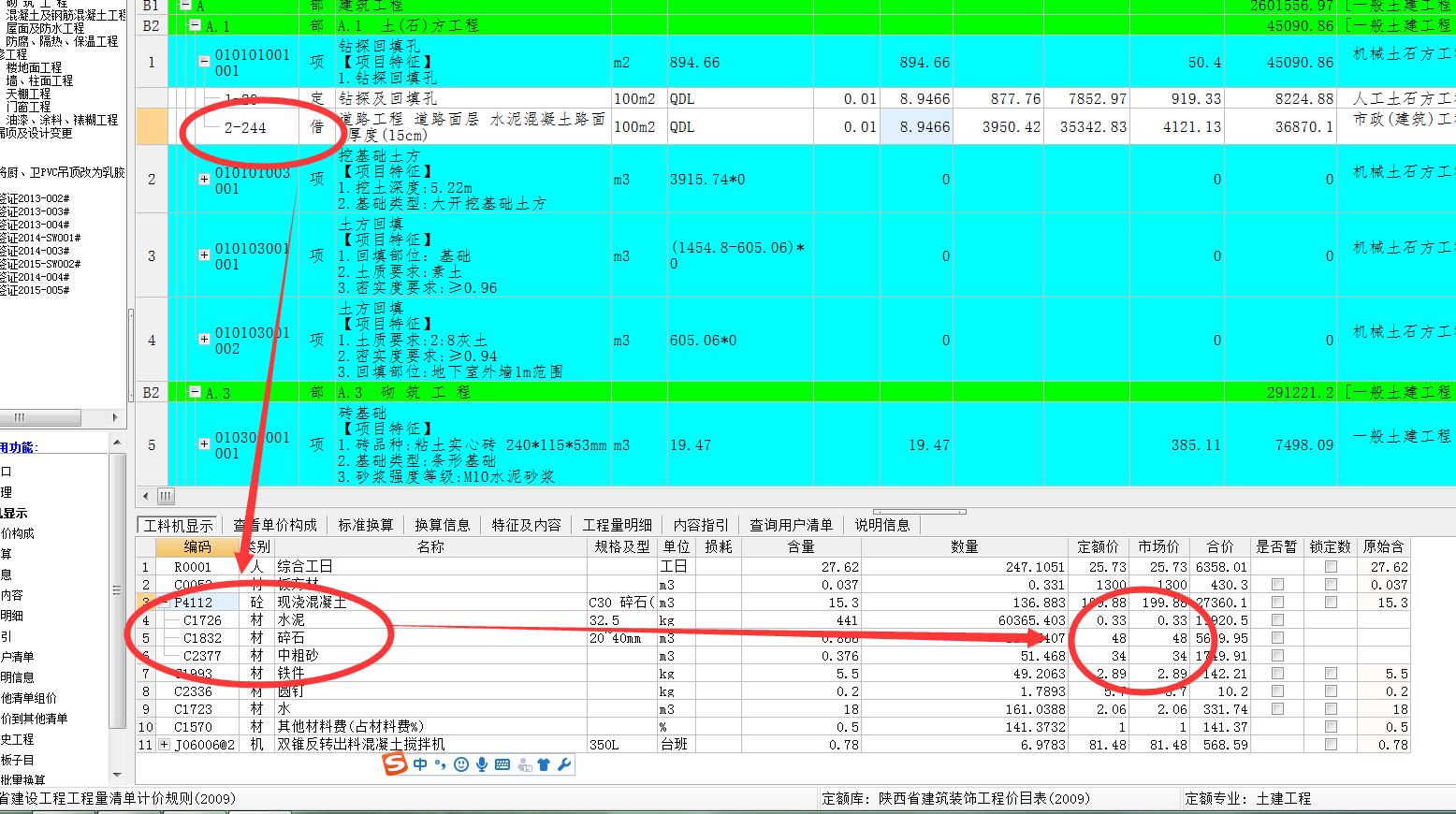1456x814 pixels.
Task: Select 天棚工程 in left tree
Action: 28,94
